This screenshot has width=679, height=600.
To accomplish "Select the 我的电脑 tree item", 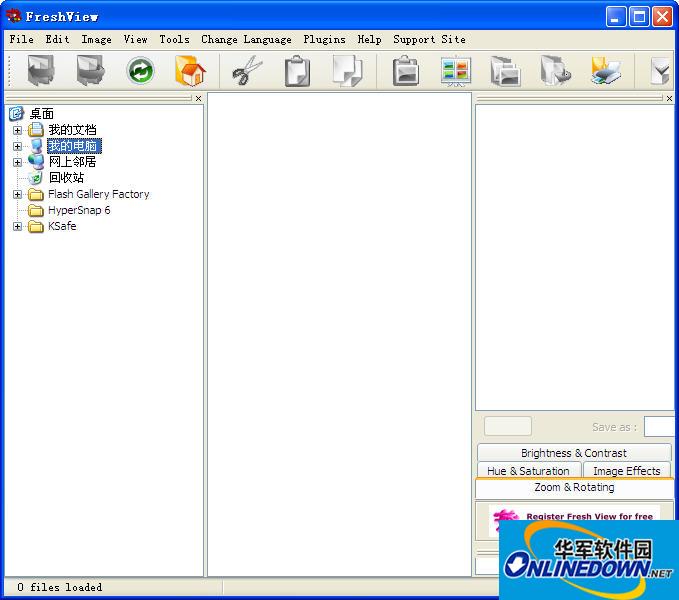I will (74, 146).
